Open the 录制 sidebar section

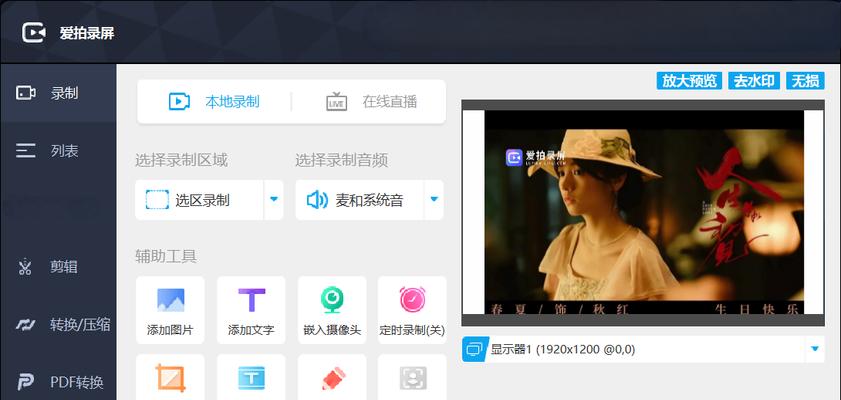coord(58,93)
